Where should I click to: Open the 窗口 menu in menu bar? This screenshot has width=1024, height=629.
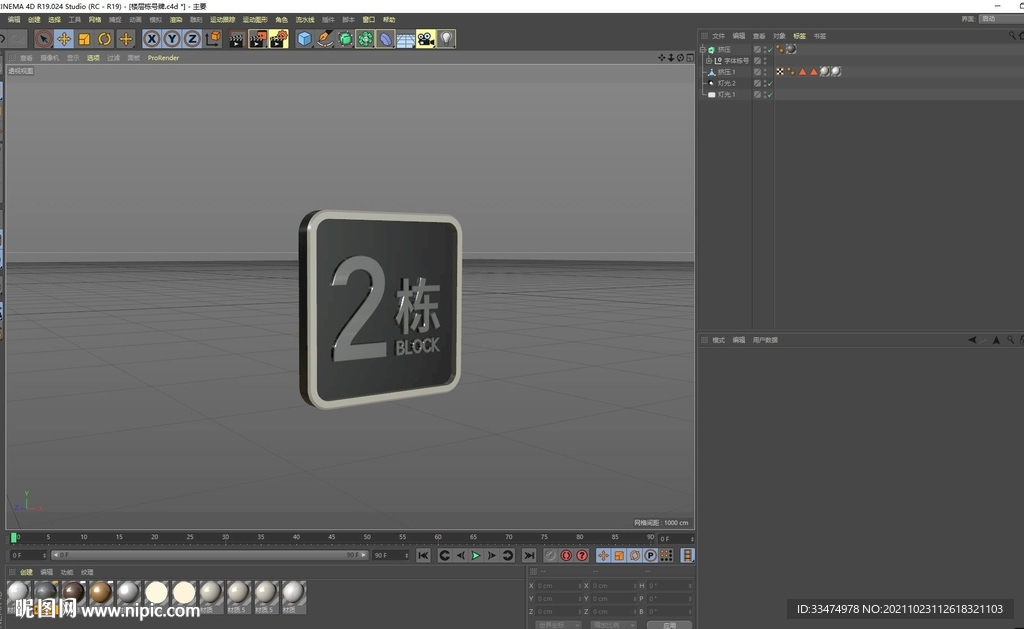(369, 20)
